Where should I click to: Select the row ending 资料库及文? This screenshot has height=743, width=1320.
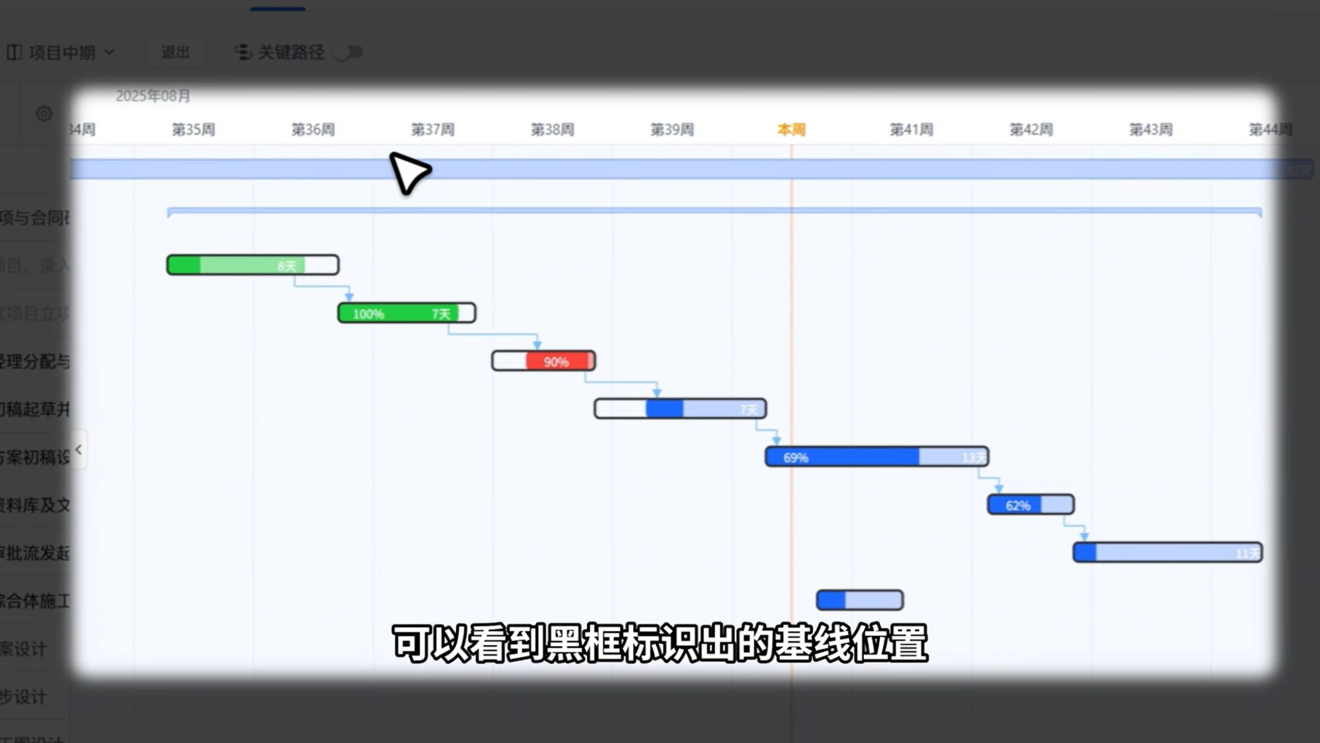coord(35,505)
